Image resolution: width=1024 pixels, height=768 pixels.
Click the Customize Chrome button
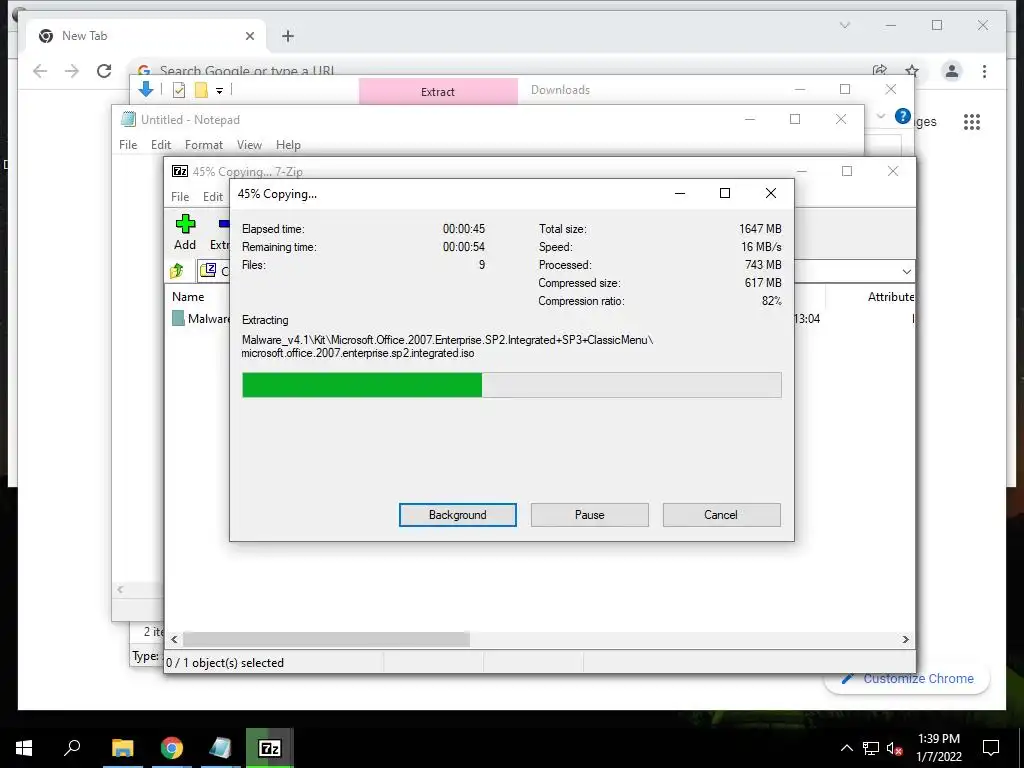point(908,679)
